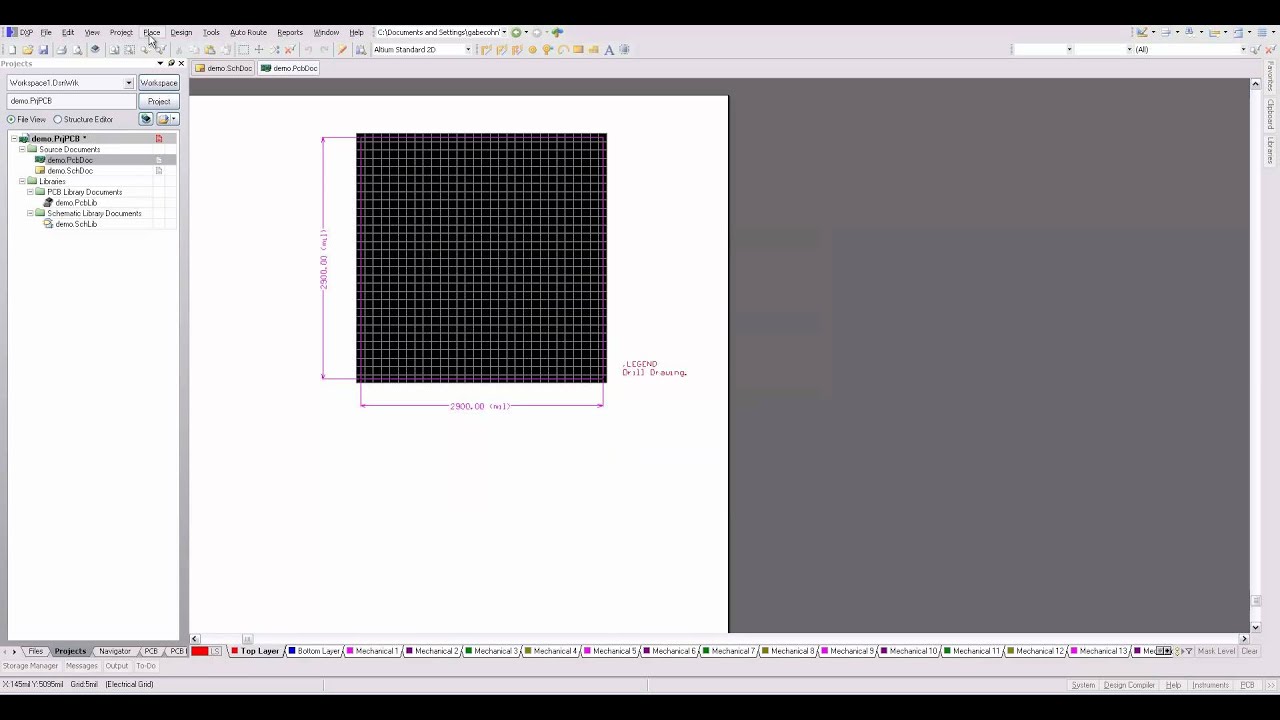Click the demo.PrjPCB project name field
Screen dimensions: 1280x720
[x=71, y=101]
